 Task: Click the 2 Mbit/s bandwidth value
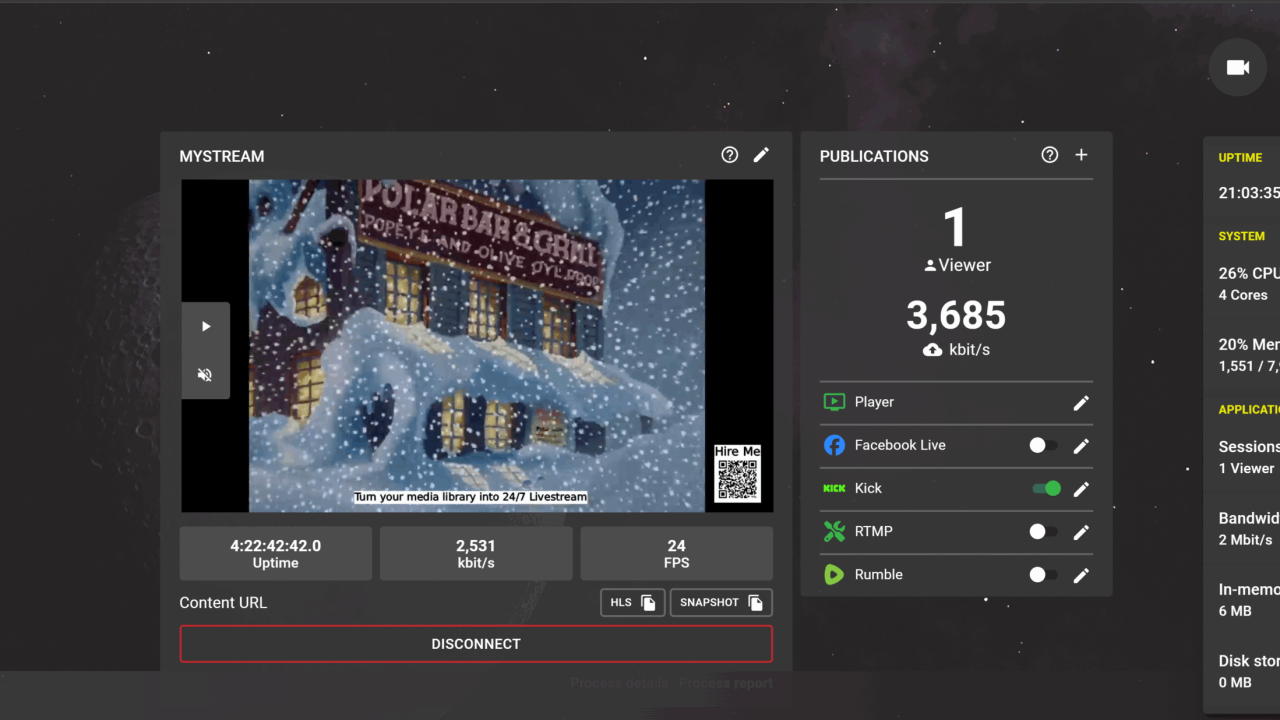point(1246,540)
